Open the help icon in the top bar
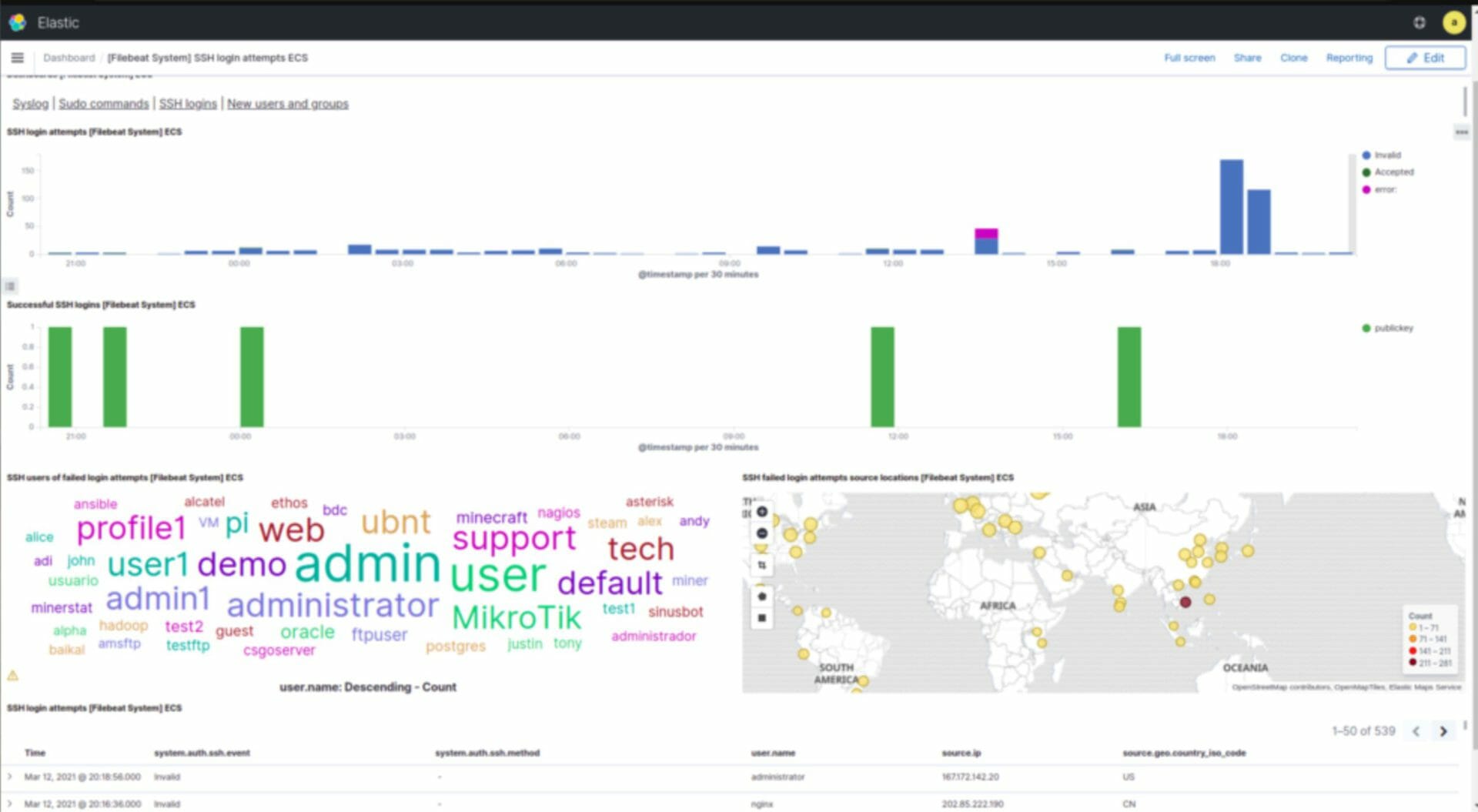Screen dimensions: 1478x812 [x=1419, y=22]
